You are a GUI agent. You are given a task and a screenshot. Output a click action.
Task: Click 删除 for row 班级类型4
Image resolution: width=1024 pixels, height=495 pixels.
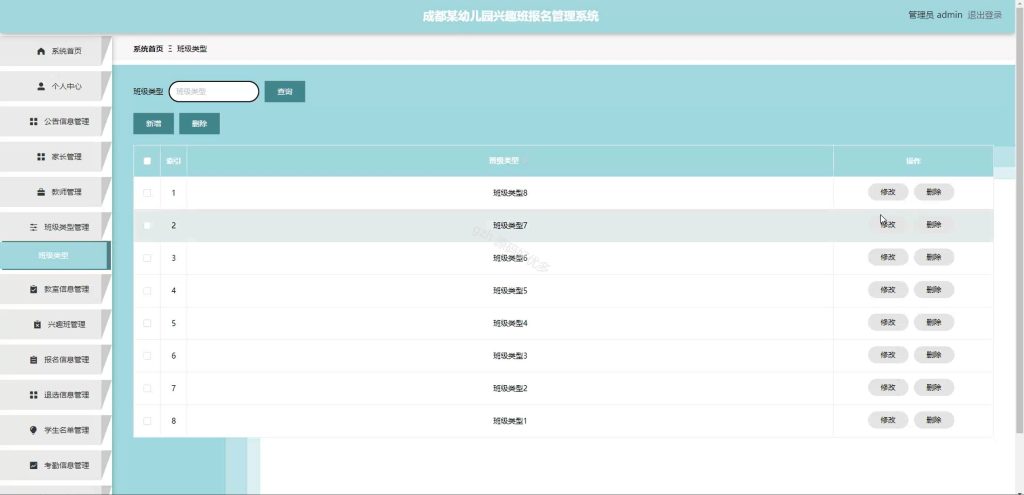point(934,323)
